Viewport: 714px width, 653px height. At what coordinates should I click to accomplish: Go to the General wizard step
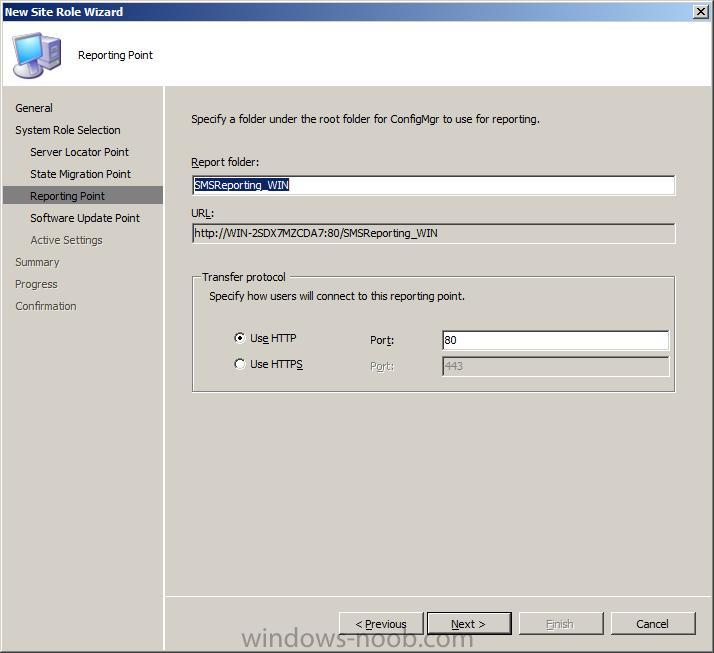pos(34,108)
